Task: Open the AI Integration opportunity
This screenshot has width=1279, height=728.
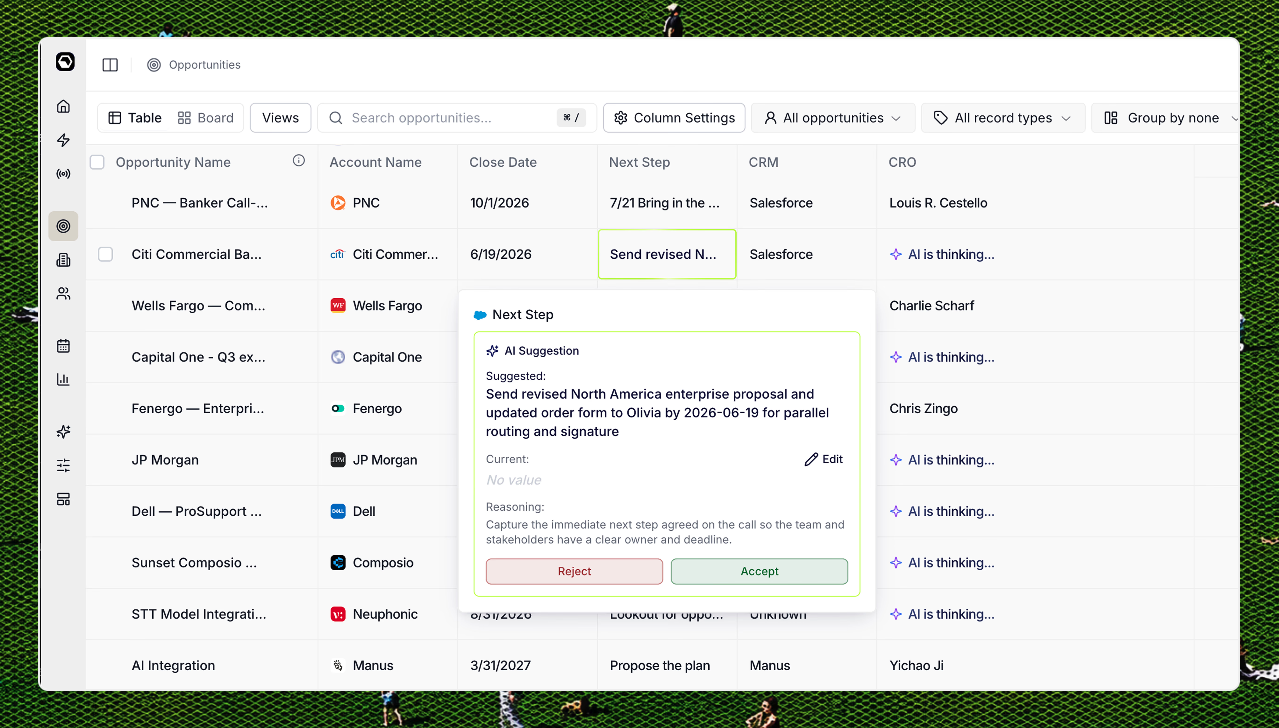Action: point(173,666)
